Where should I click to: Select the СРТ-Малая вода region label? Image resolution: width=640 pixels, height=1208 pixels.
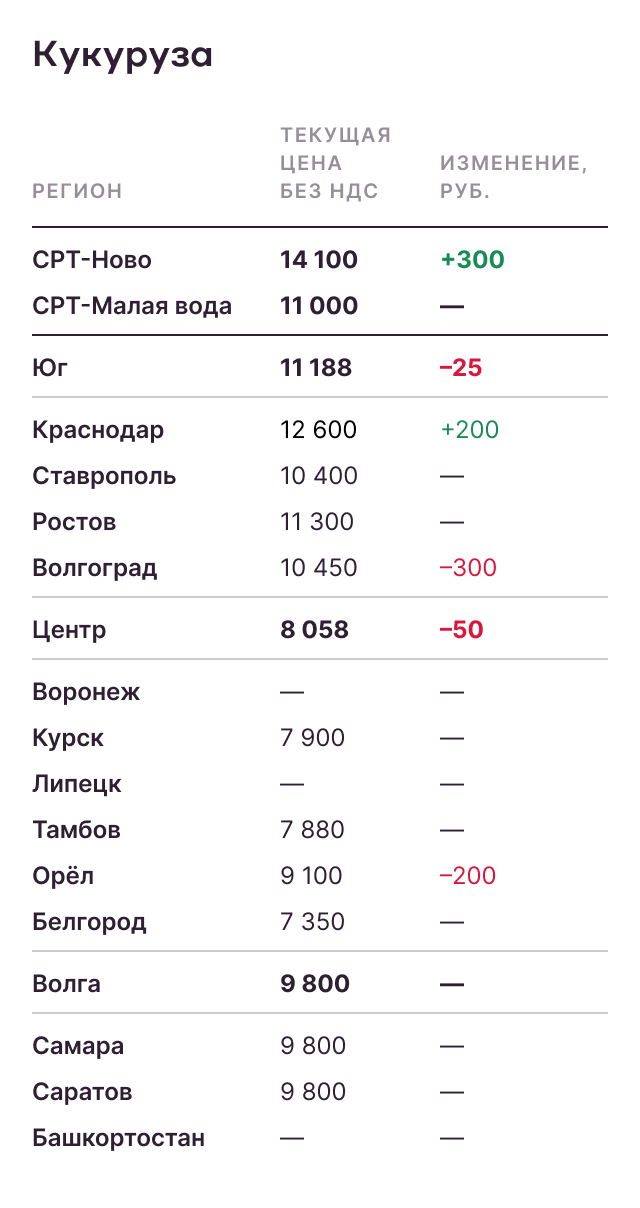point(132,306)
